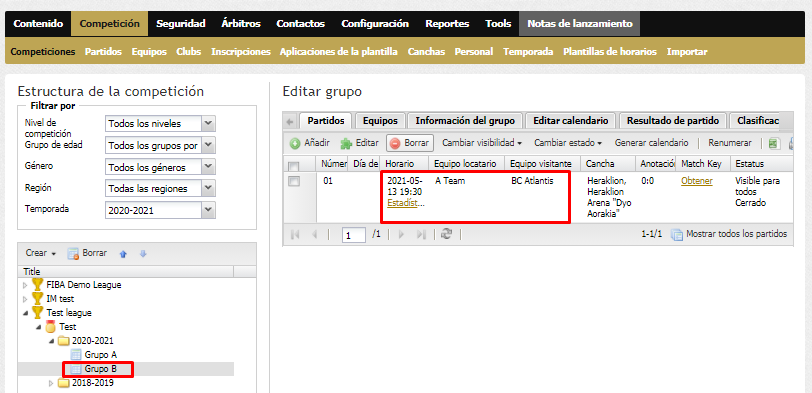Click the Mostrar todos los partidos icon
The width and height of the screenshot is (812, 393).
point(677,235)
